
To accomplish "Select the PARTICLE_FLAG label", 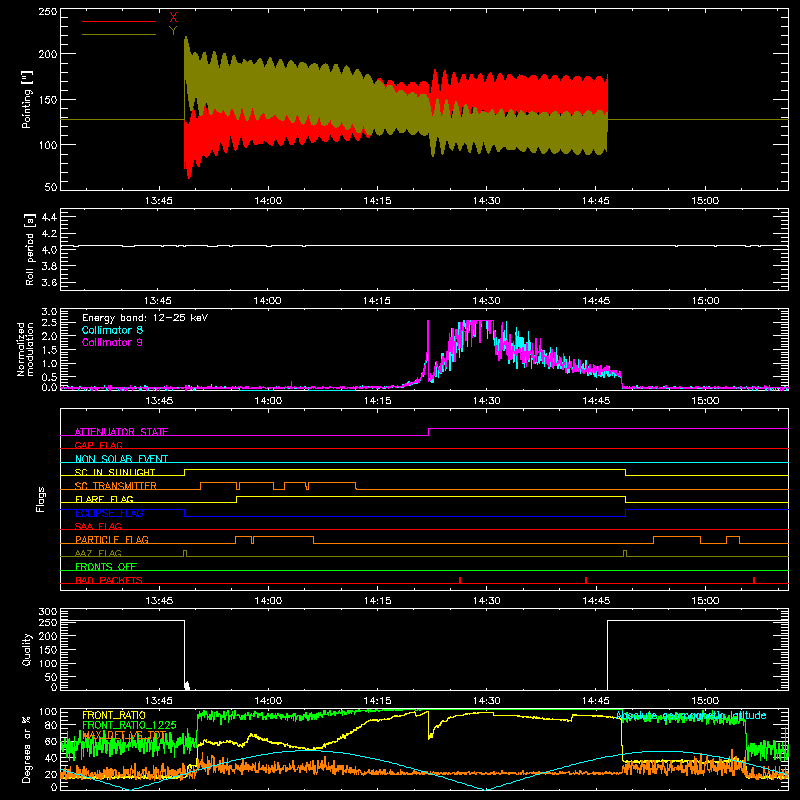I will coord(112,539).
